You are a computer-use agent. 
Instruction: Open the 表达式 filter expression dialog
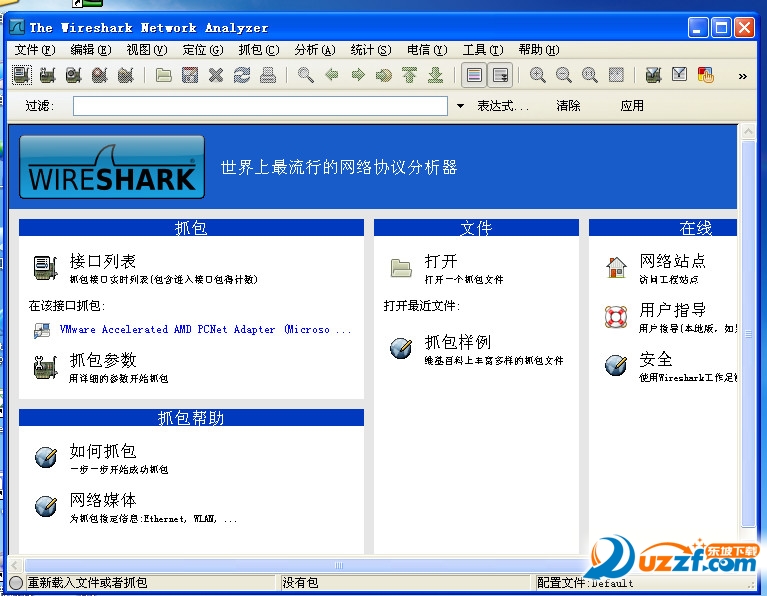click(503, 106)
